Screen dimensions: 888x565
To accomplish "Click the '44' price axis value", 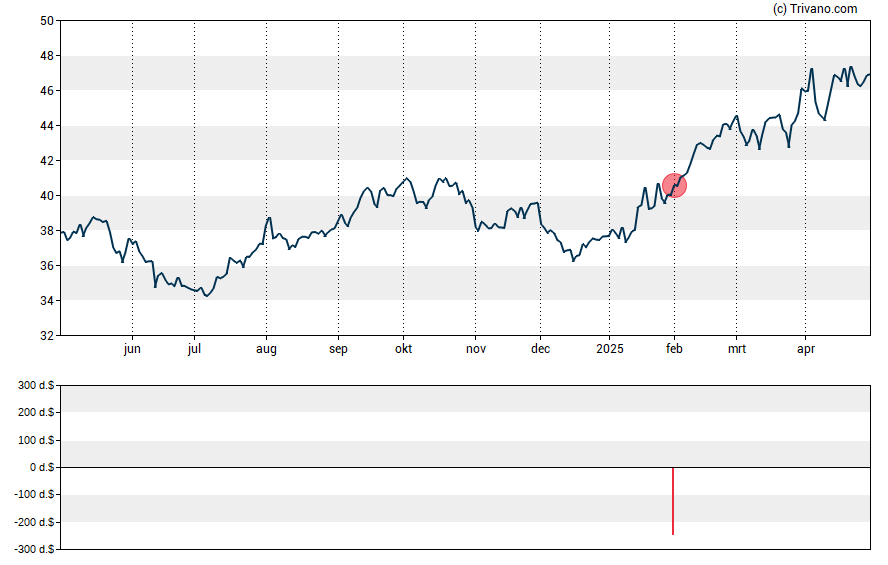I will (x=47, y=126).
